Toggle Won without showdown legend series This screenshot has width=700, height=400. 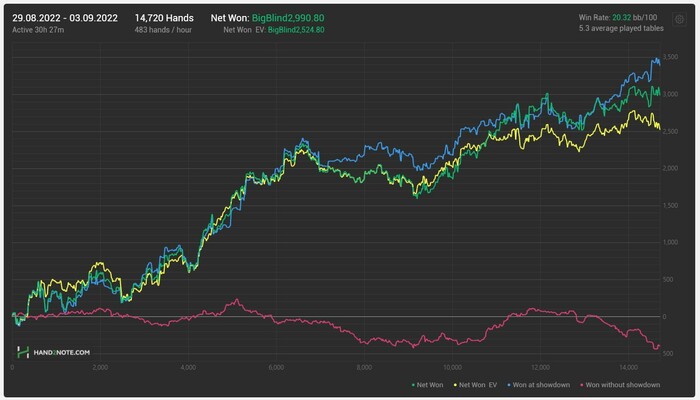[620, 385]
